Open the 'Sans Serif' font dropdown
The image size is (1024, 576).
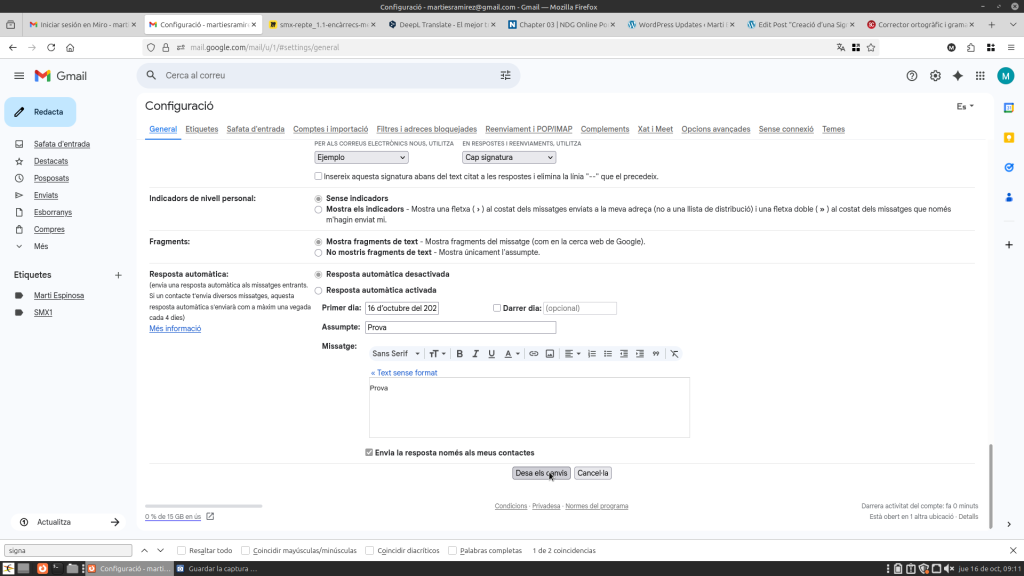tap(396, 354)
